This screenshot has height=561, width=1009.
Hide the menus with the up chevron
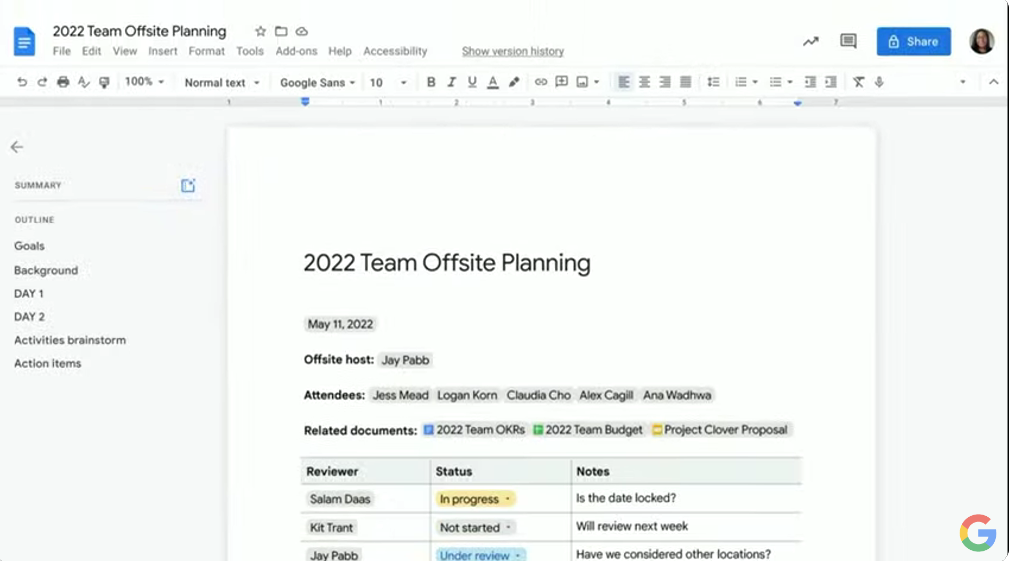click(994, 82)
